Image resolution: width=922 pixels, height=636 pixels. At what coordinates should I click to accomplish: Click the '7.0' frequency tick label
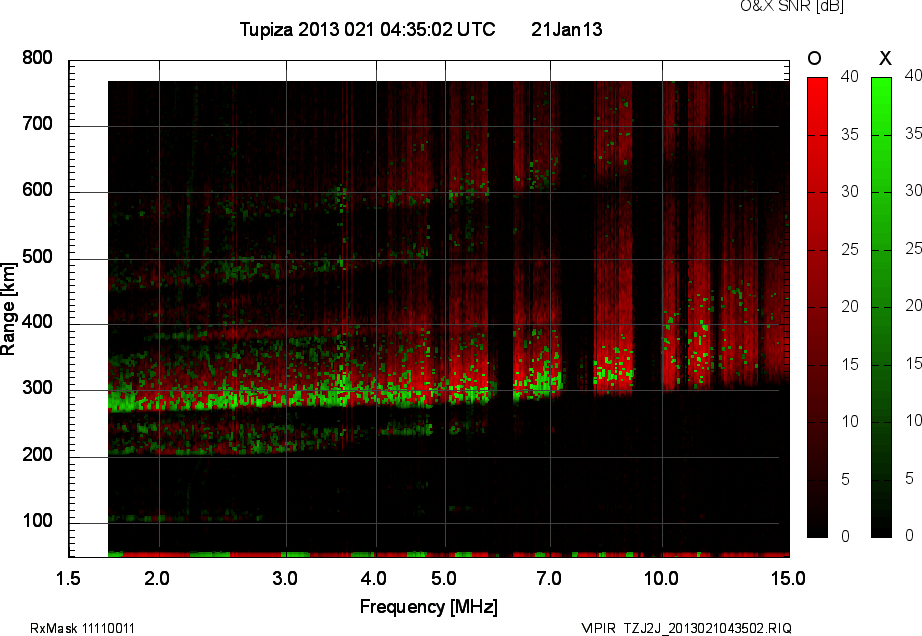pos(549,578)
